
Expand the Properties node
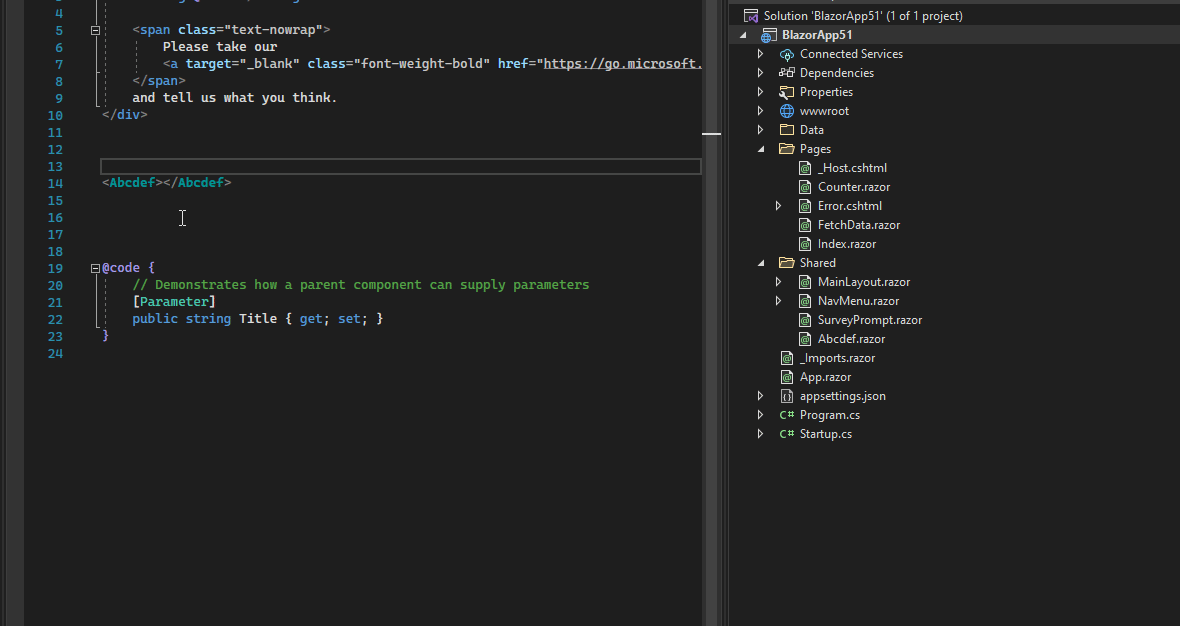[x=760, y=92]
